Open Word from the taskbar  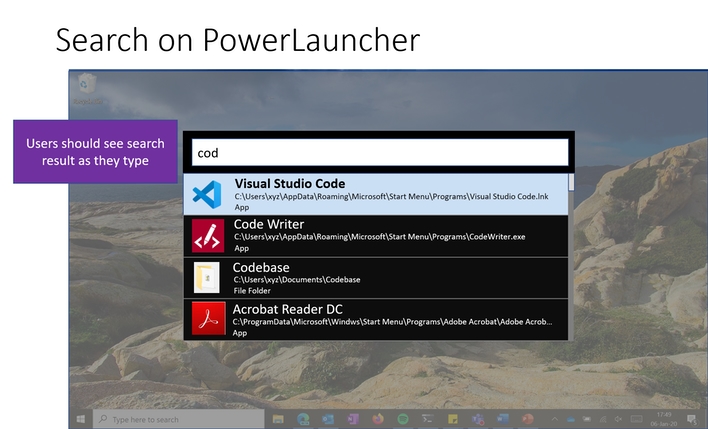[503, 419]
